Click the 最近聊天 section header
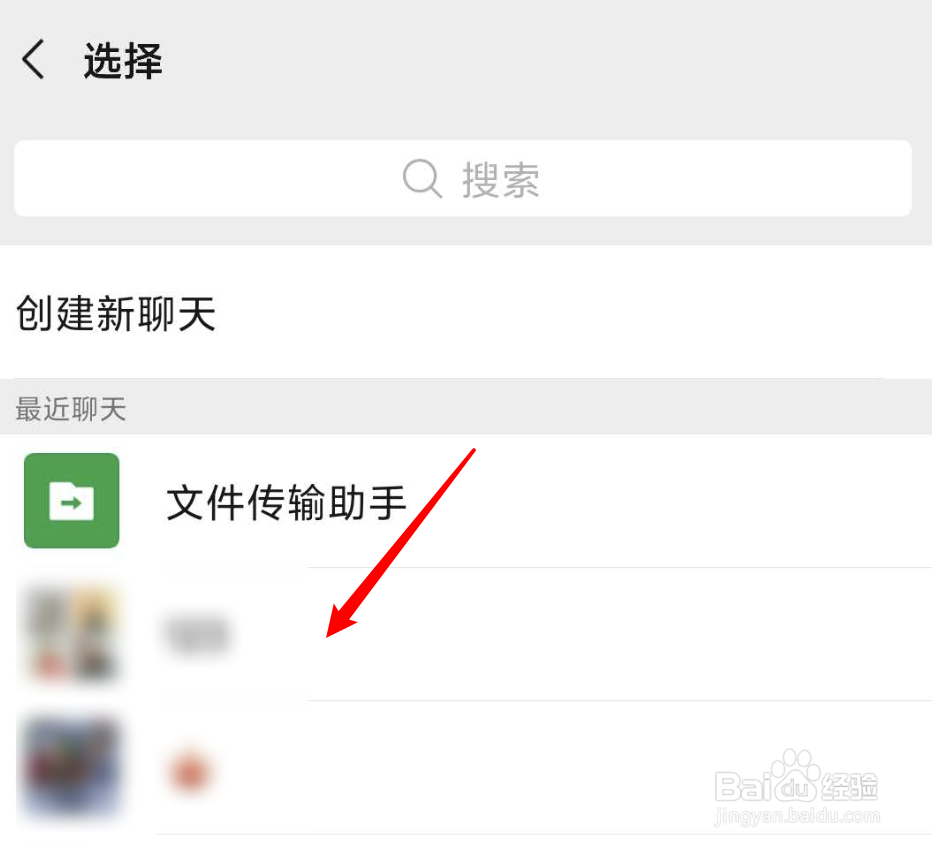 (71, 409)
